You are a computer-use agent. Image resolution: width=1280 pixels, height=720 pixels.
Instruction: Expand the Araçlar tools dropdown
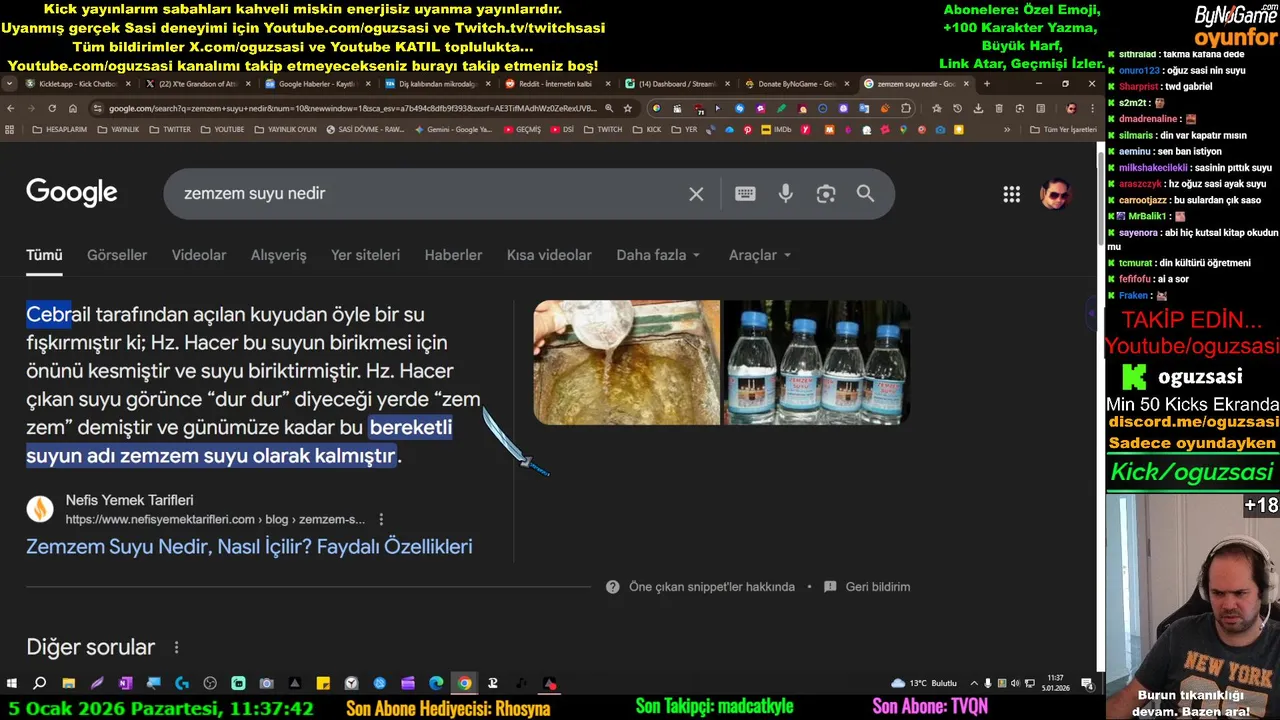point(760,255)
